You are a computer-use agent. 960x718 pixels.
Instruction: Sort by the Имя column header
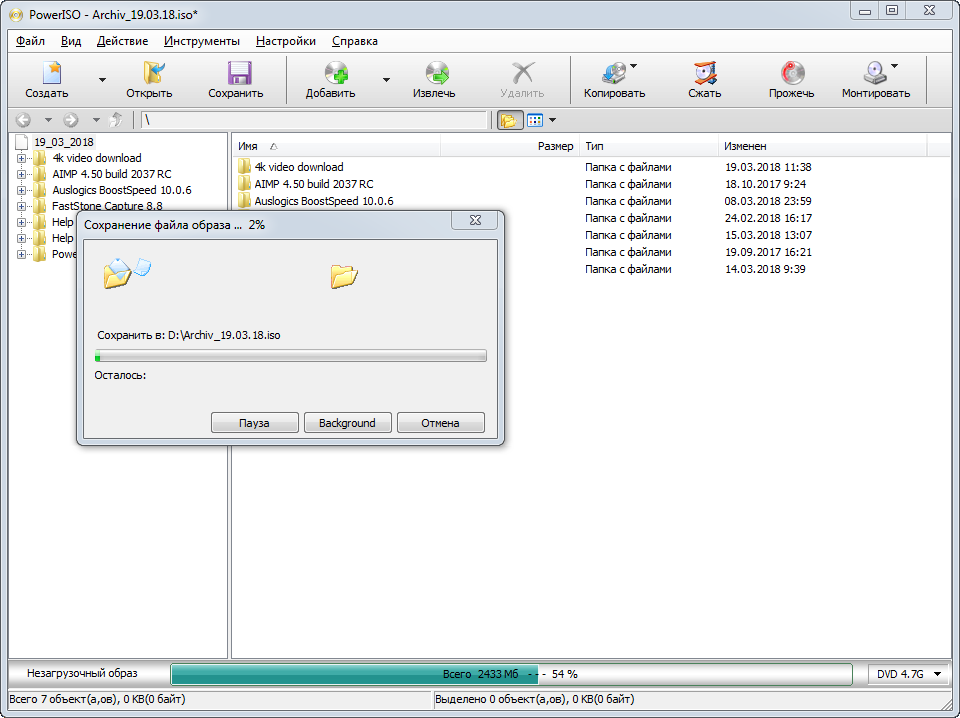(x=337, y=146)
